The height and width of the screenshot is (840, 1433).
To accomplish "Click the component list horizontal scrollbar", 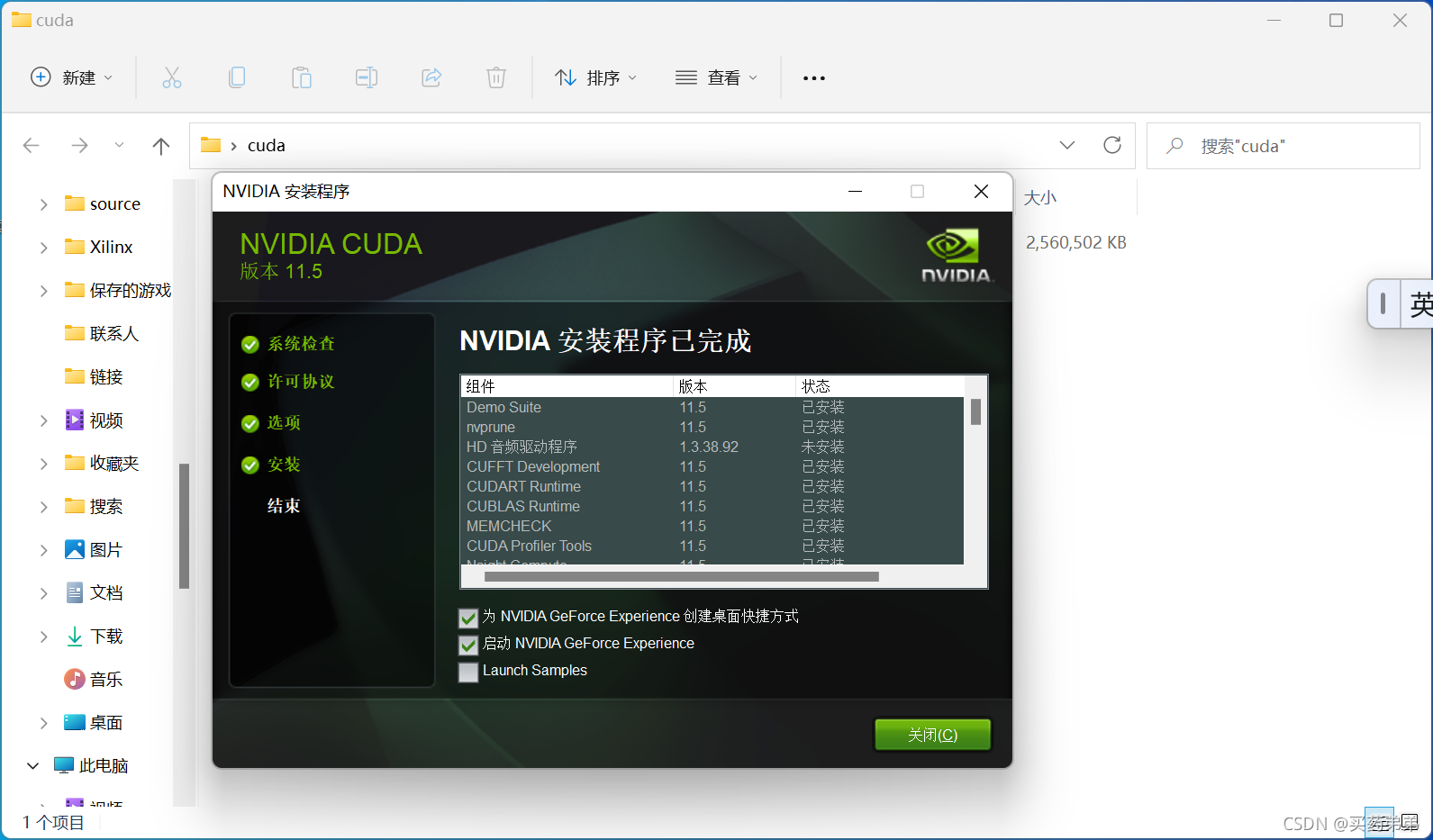I will 681,577.
